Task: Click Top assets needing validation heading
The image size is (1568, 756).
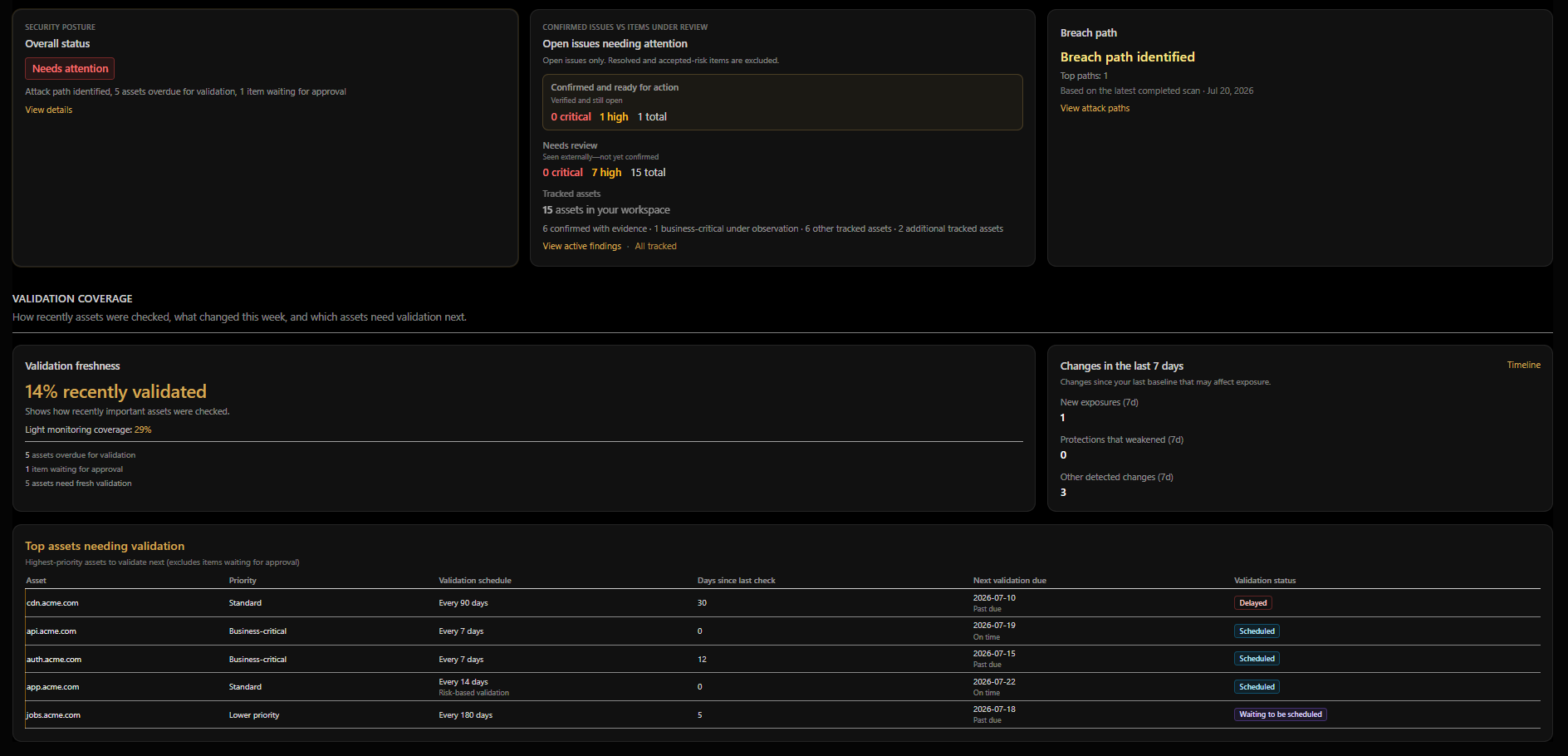Action: click(x=105, y=546)
